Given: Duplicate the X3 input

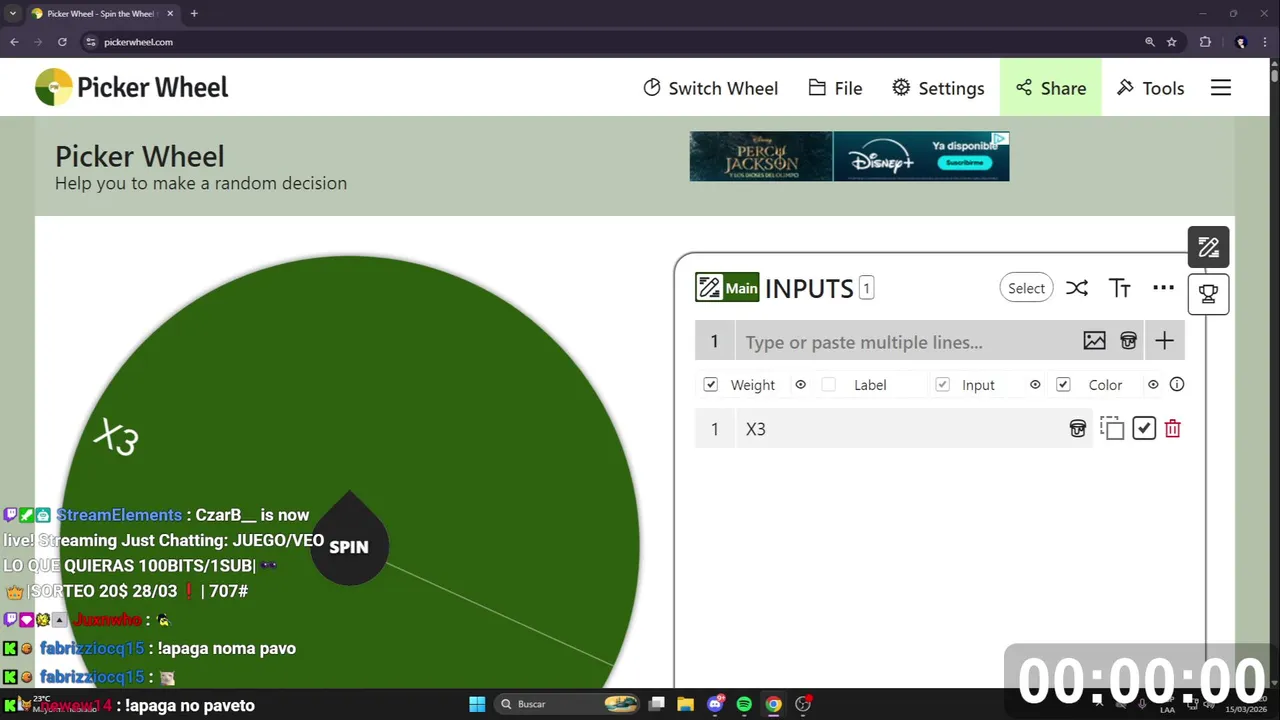Looking at the screenshot, I should tap(1112, 428).
